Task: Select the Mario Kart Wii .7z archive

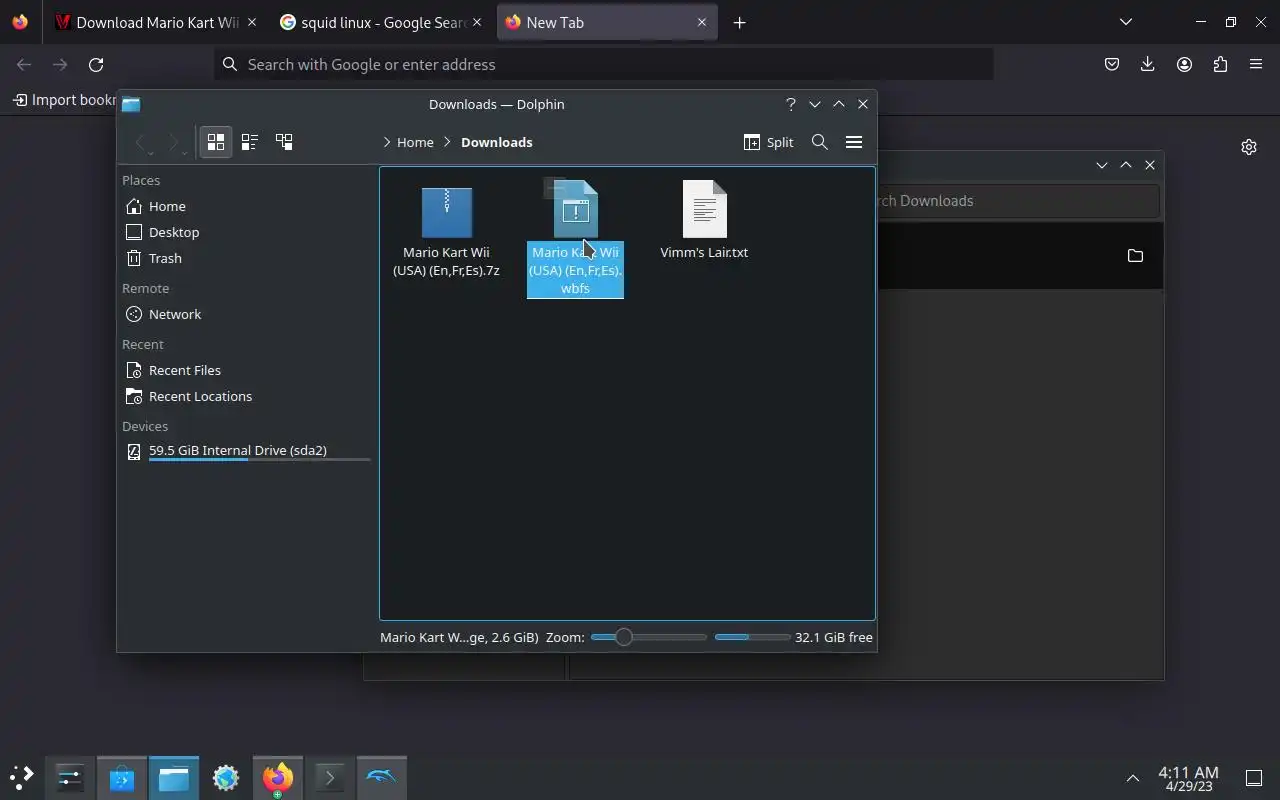Action: click(446, 232)
